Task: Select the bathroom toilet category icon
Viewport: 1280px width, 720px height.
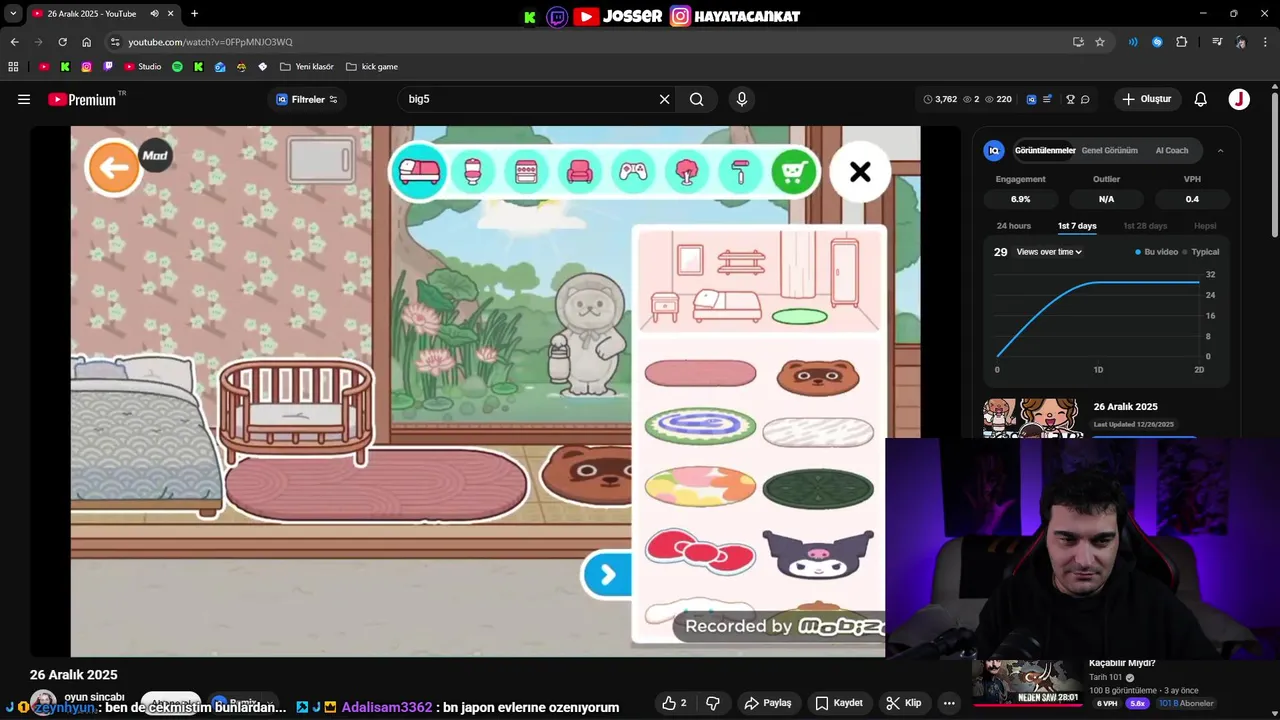Action: tap(473, 172)
